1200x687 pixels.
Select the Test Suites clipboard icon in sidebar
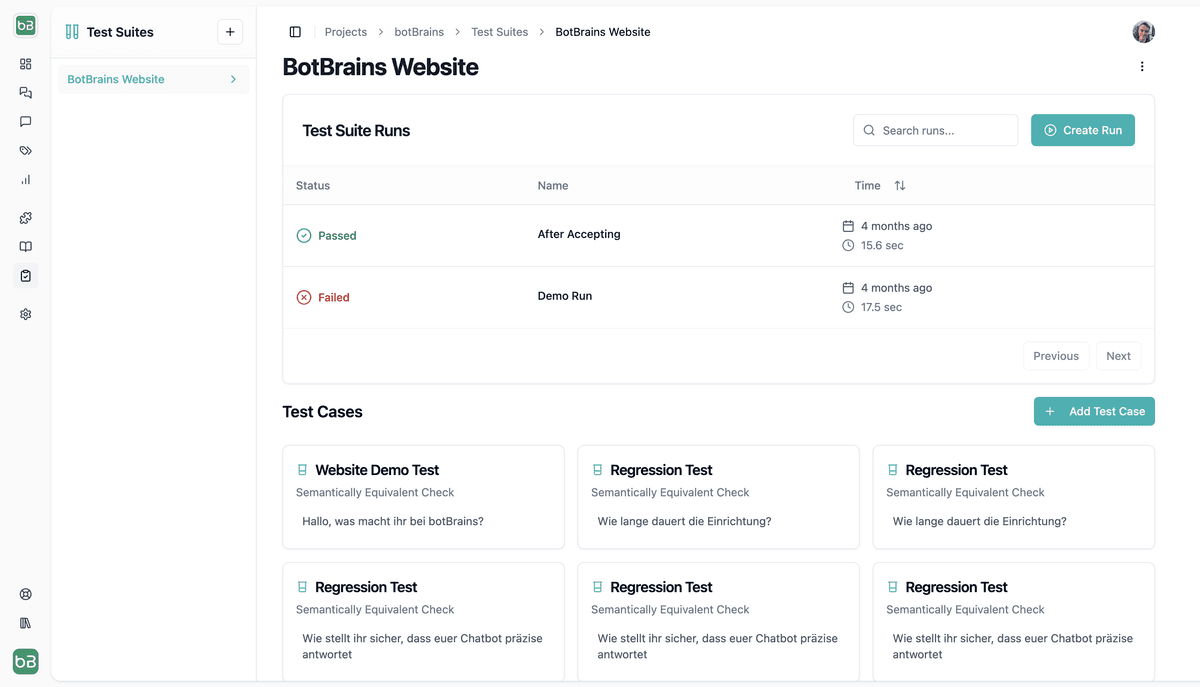coord(25,275)
